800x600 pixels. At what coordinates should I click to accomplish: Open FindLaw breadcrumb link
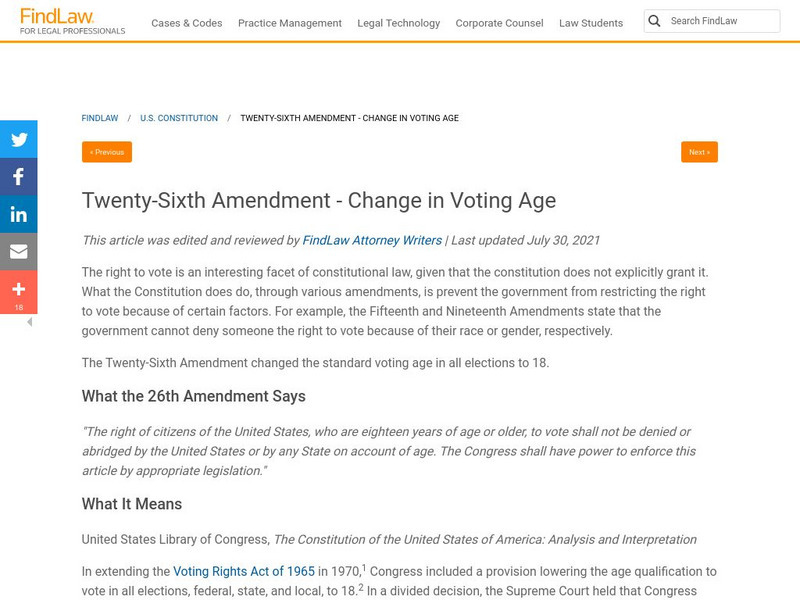pyautogui.click(x=100, y=118)
